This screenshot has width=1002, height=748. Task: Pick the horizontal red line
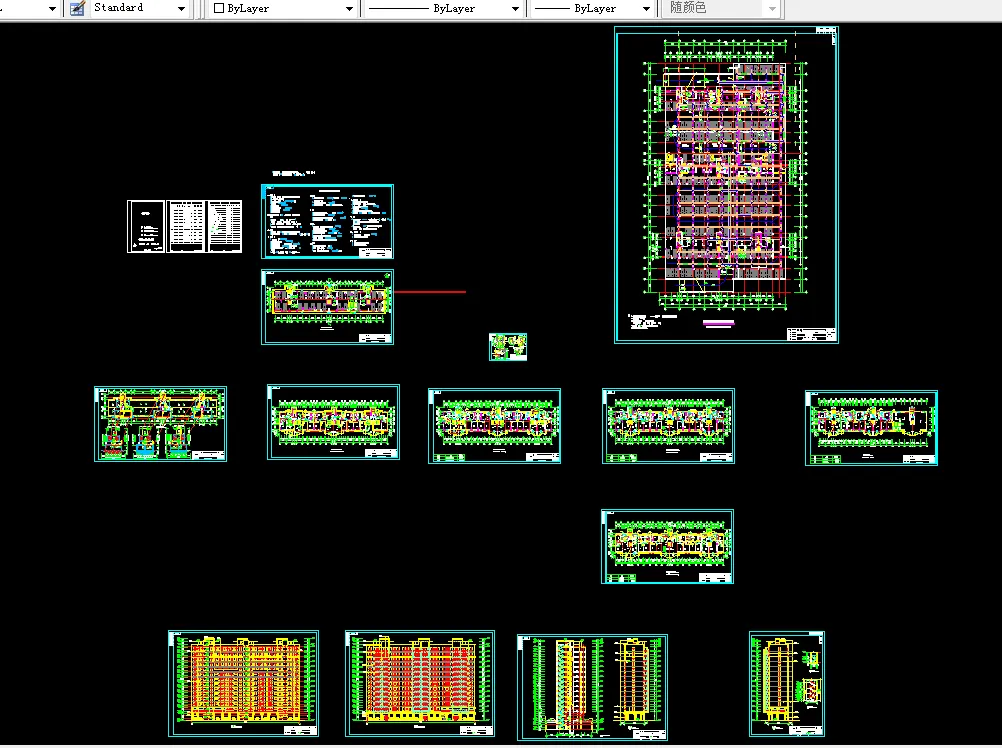[x=430, y=292]
